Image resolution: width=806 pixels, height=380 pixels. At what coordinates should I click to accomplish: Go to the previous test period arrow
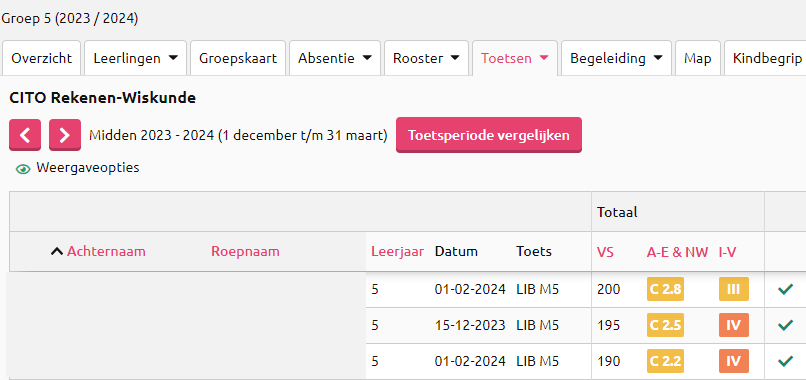25,135
